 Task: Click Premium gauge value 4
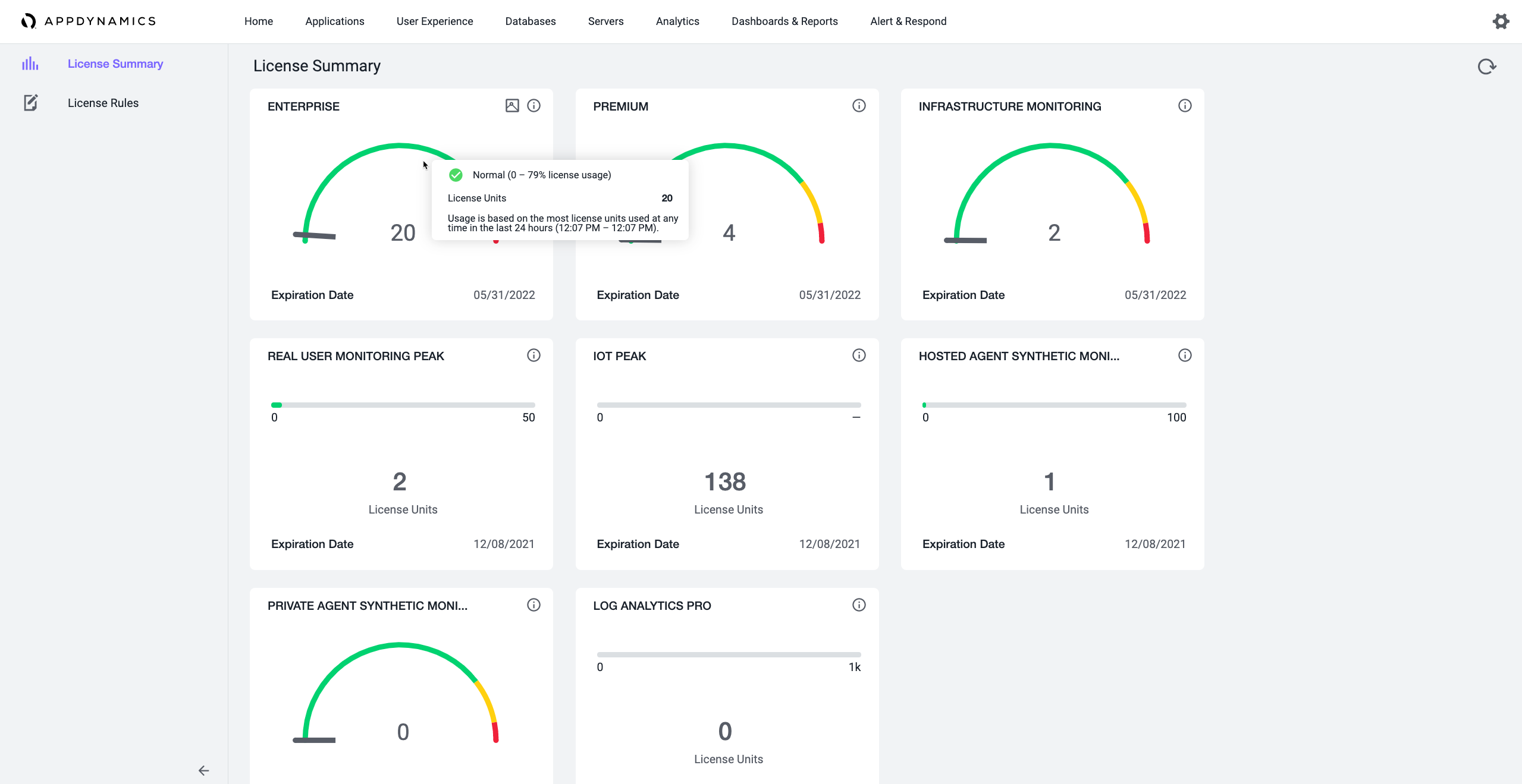(729, 233)
